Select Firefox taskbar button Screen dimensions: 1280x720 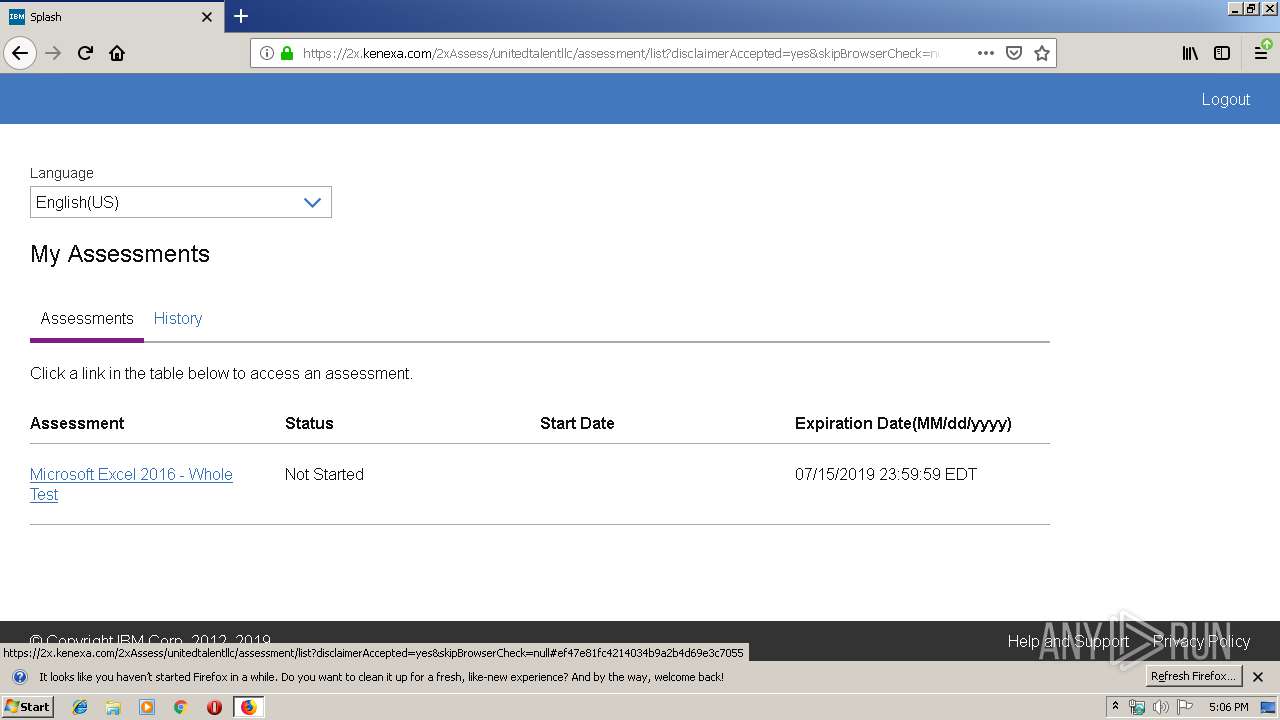click(x=248, y=707)
